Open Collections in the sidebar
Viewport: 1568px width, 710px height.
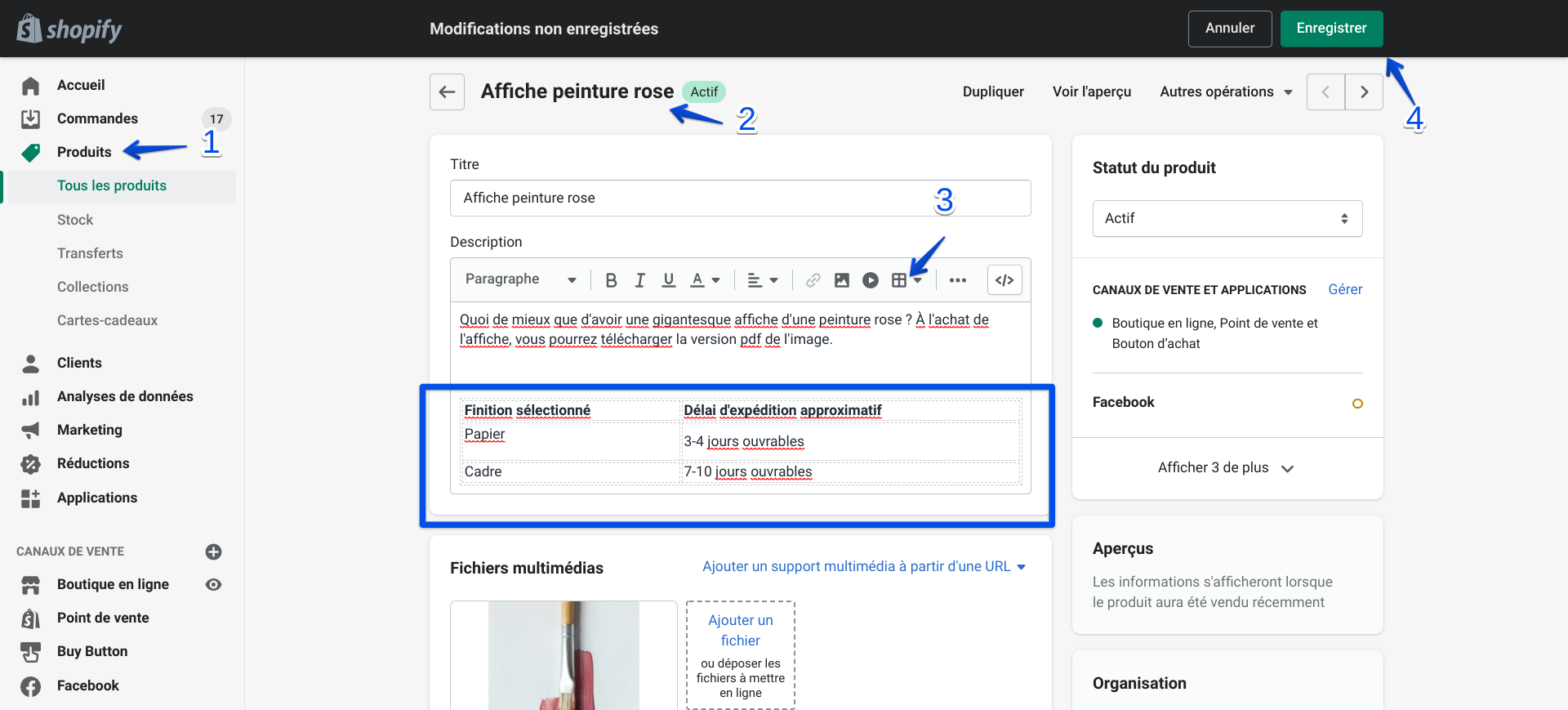(x=93, y=287)
